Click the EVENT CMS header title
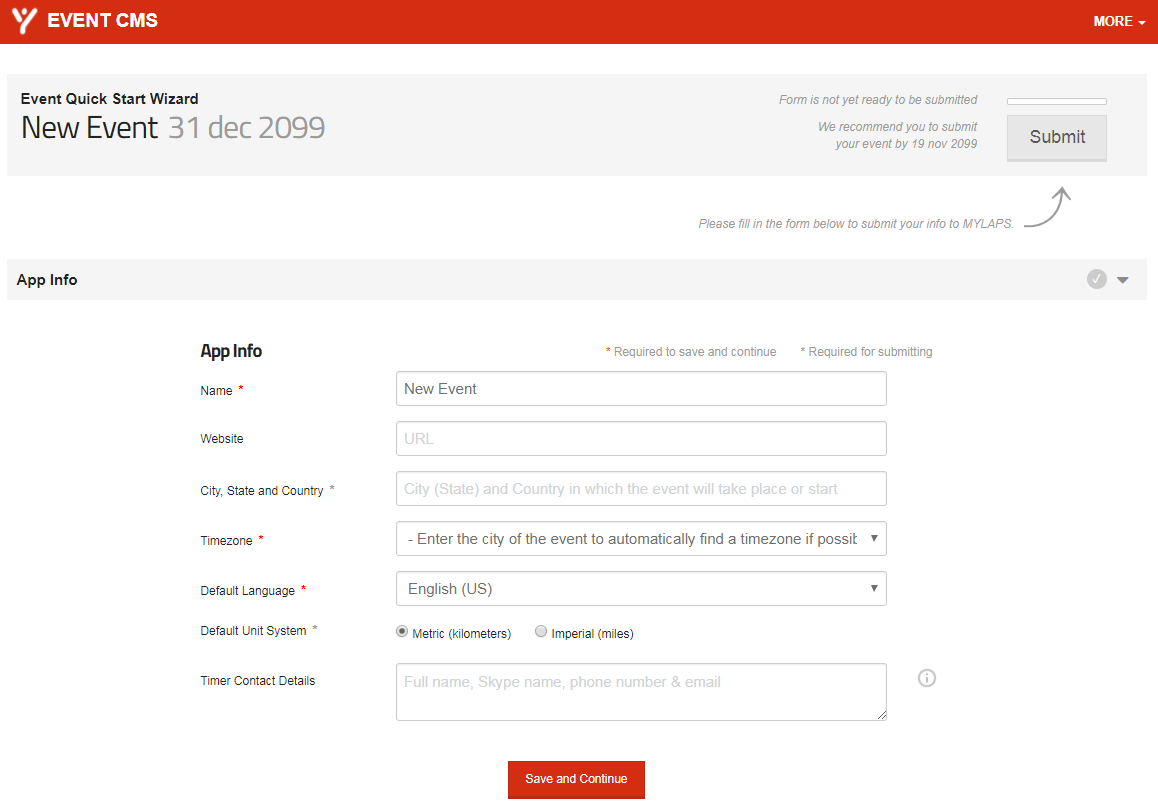 (103, 21)
